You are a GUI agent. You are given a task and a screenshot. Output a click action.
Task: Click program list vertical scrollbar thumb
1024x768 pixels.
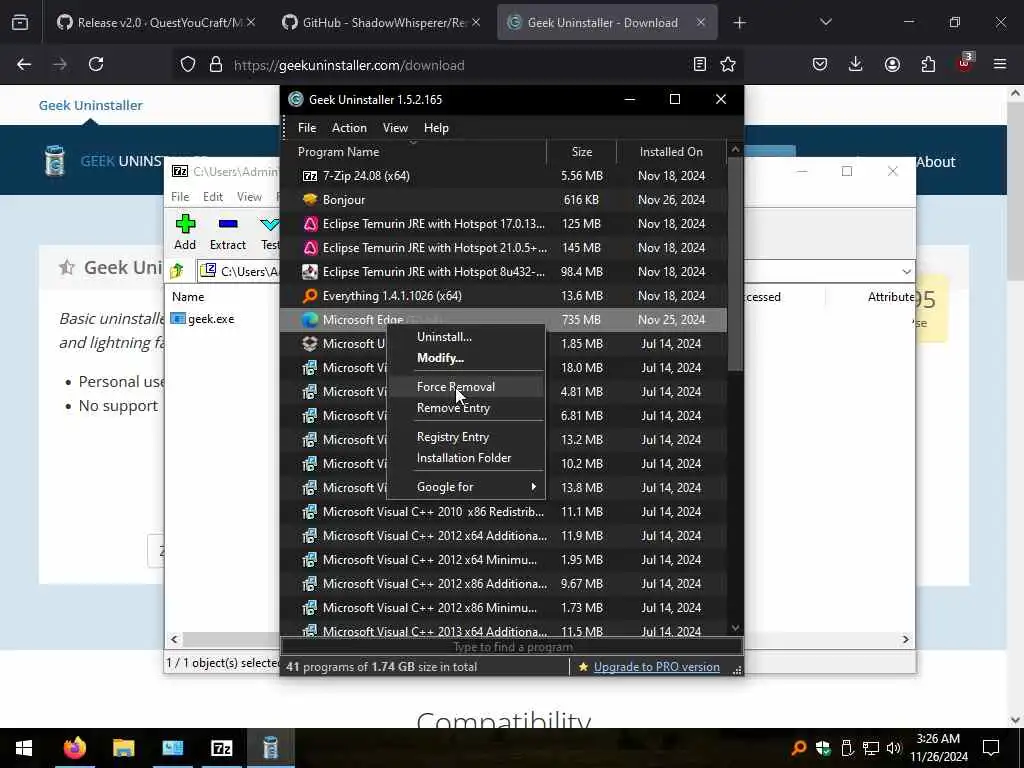[x=735, y=264]
